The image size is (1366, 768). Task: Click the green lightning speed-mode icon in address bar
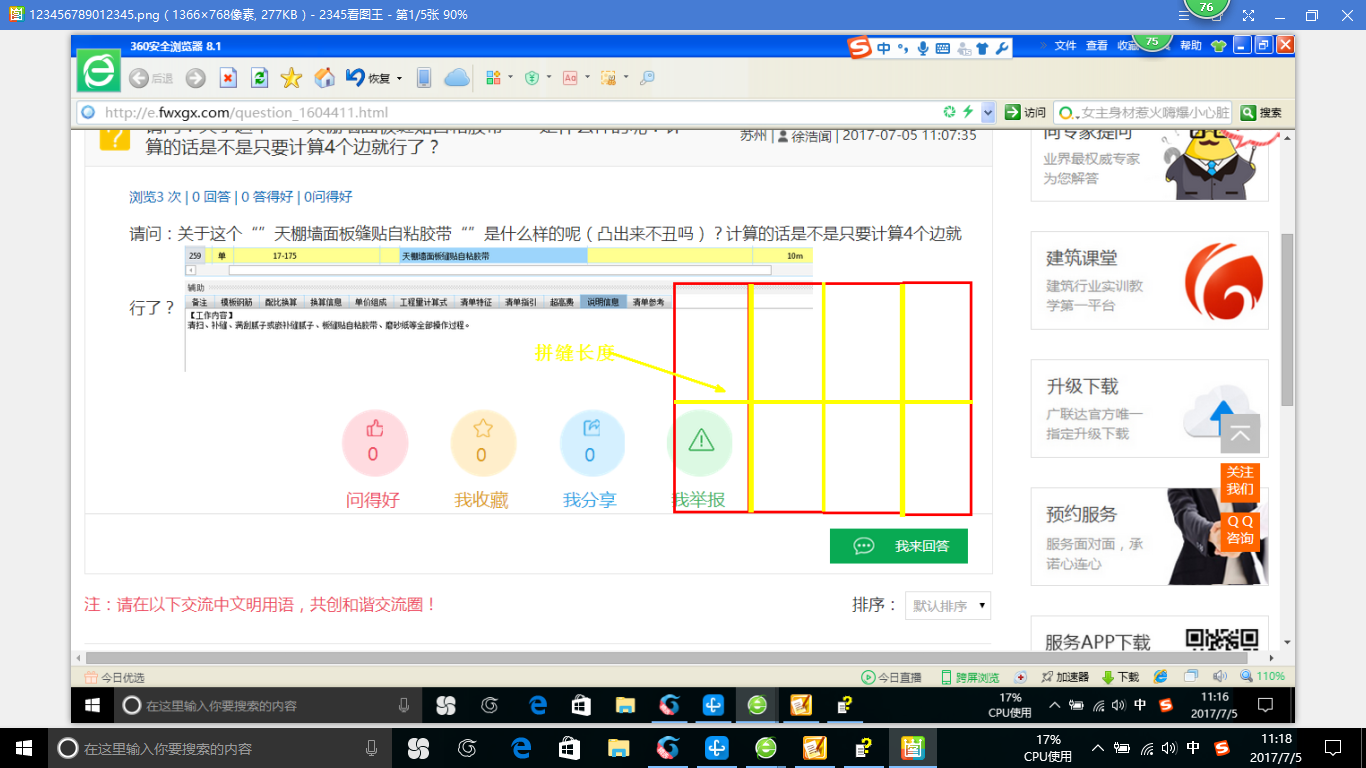pyautogui.click(x=968, y=111)
